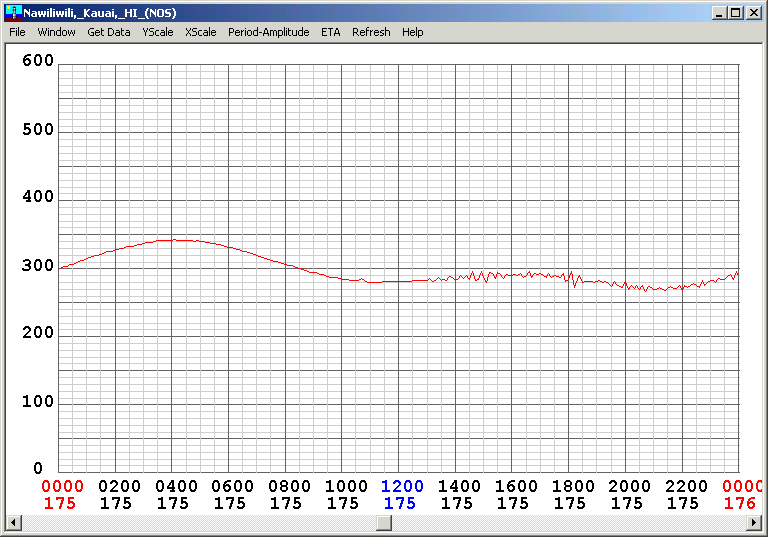This screenshot has height=537, width=768.
Task: Minimize the Nawiliwili tide window
Action: (x=719, y=13)
